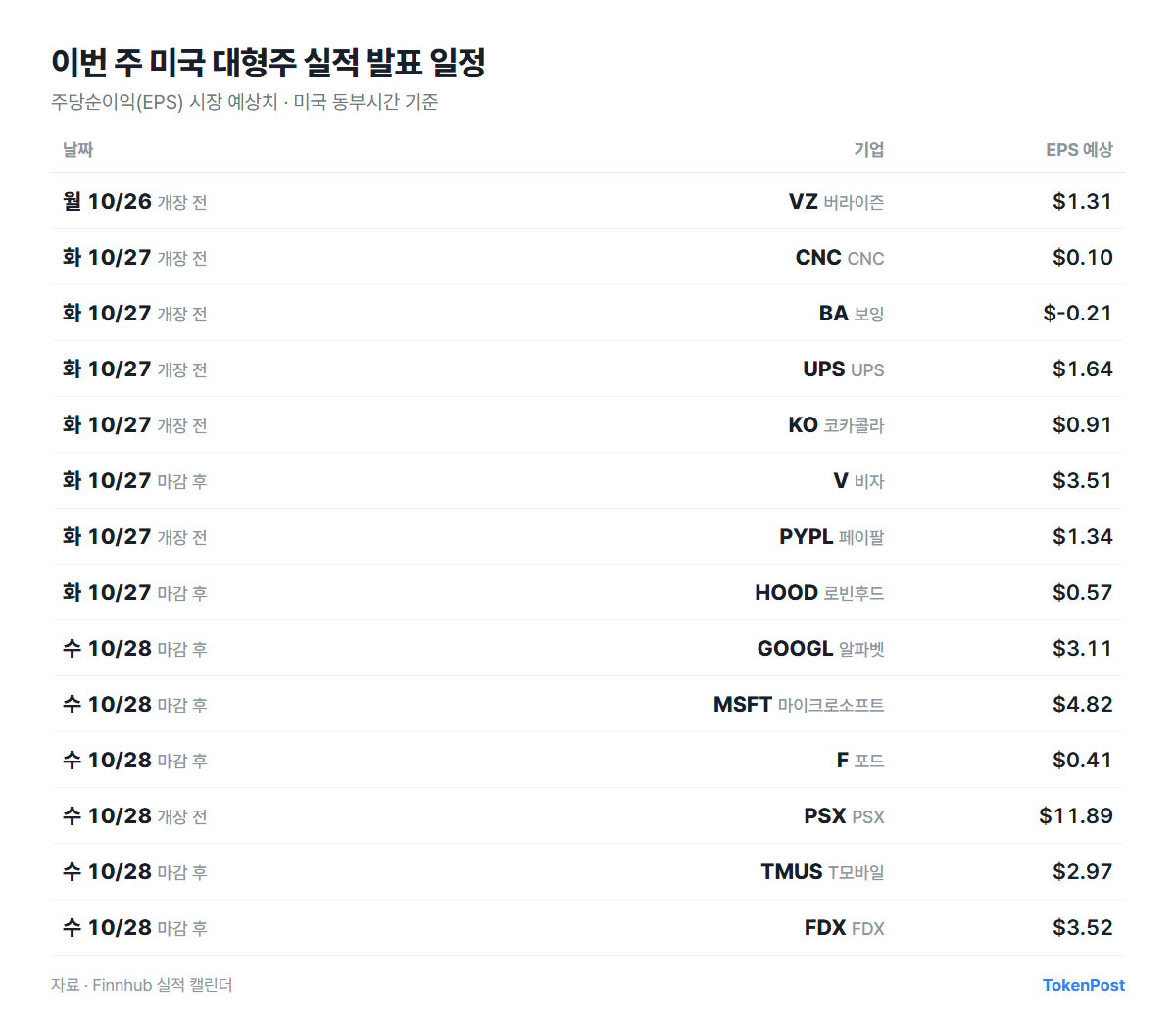
Task: Click the TokenPost link in the footer
Action: click(x=1083, y=985)
